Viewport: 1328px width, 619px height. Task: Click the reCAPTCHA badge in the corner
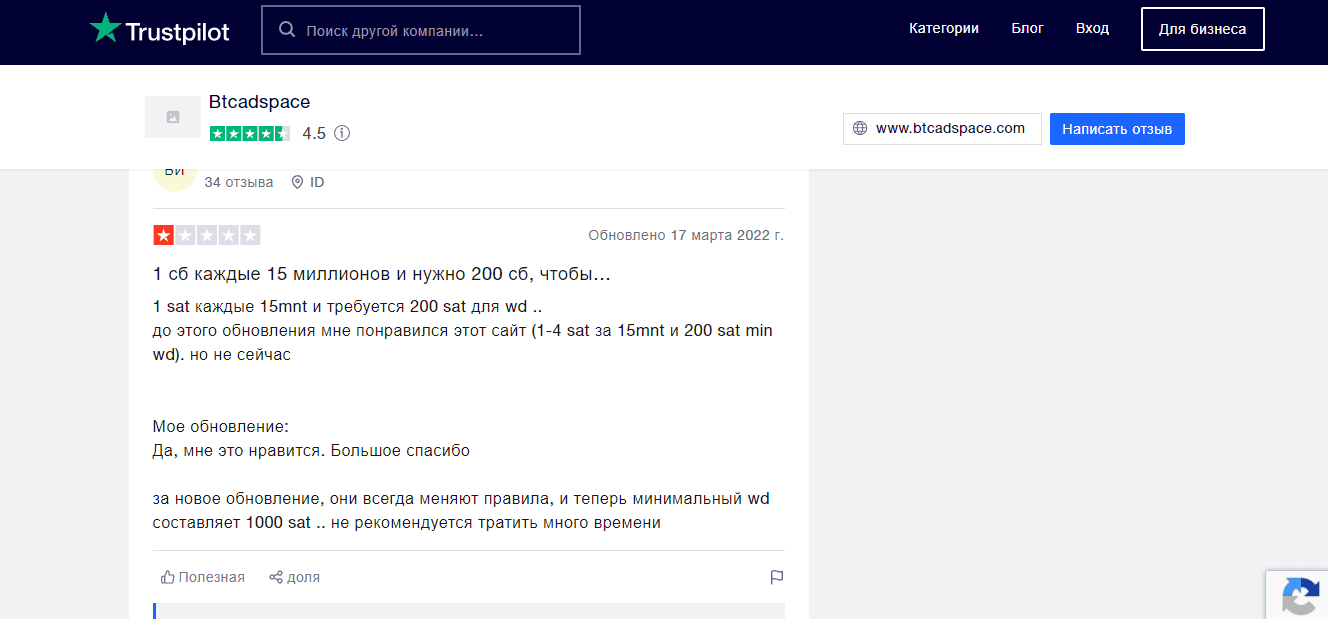(x=1300, y=599)
